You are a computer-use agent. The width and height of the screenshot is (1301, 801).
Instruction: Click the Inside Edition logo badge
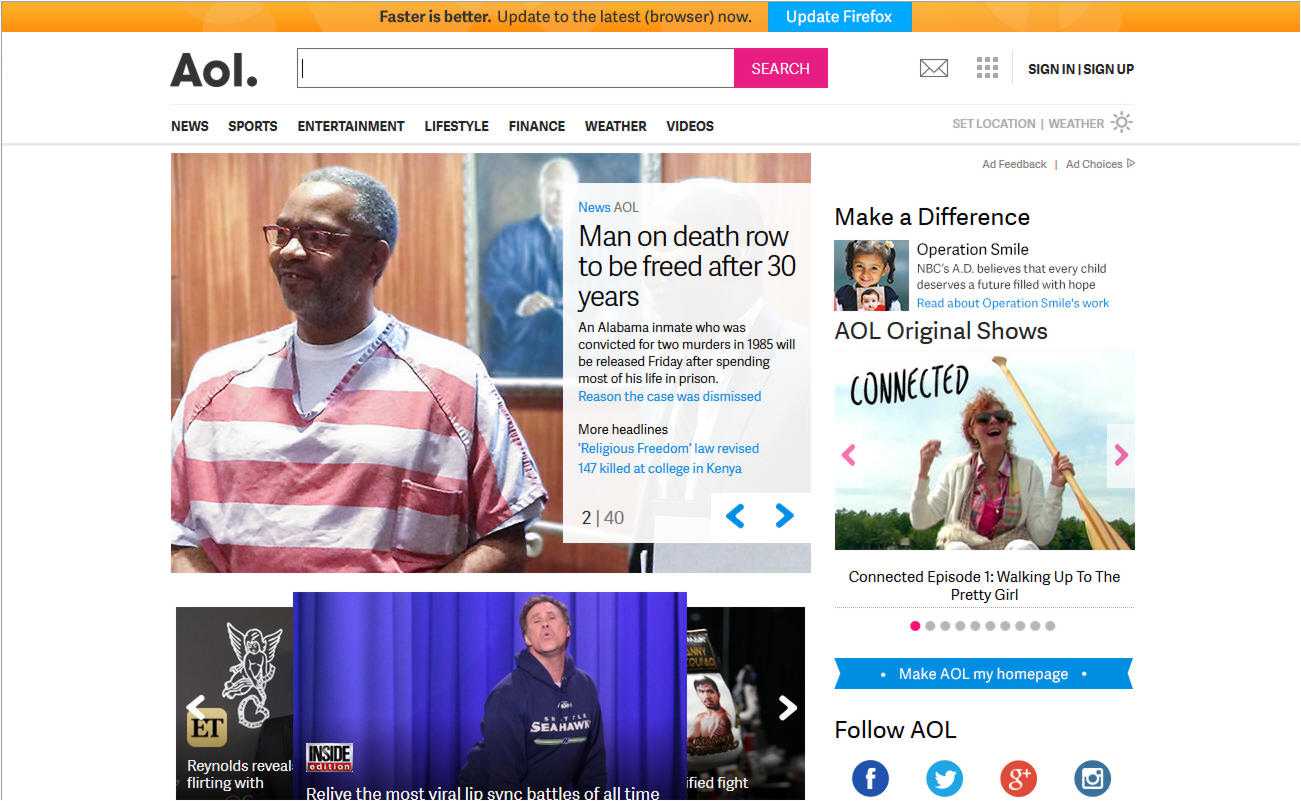[x=329, y=758]
